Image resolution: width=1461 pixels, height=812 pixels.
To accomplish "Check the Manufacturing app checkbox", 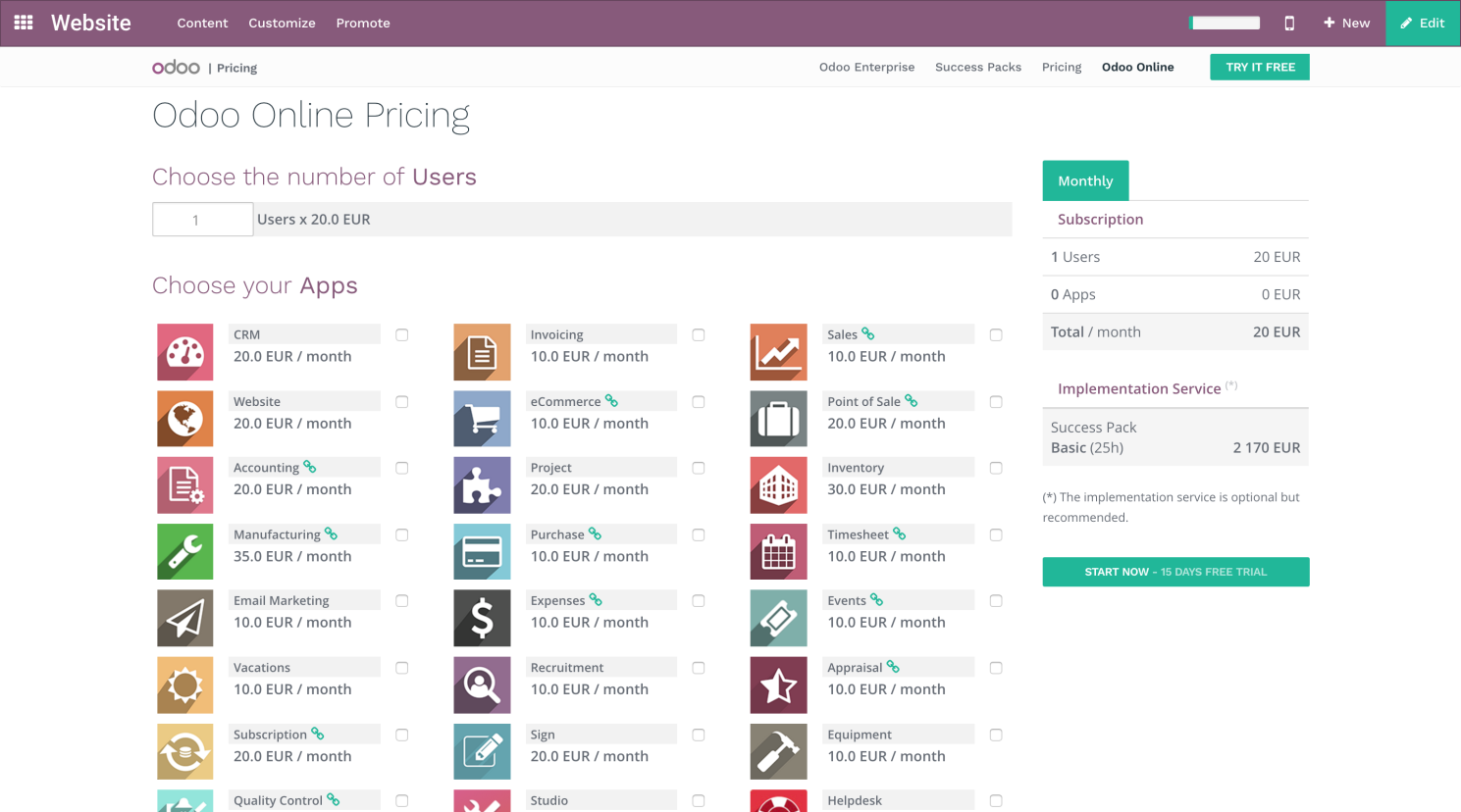I will tap(402, 534).
